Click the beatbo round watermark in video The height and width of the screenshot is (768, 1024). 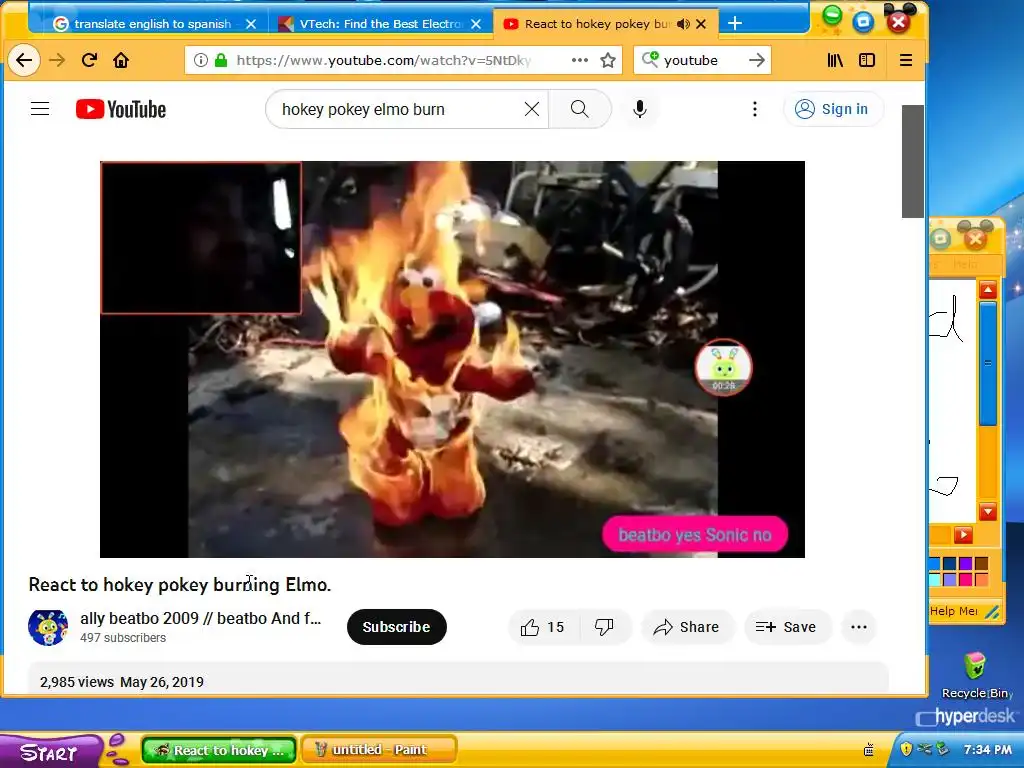pyautogui.click(x=724, y=368)
